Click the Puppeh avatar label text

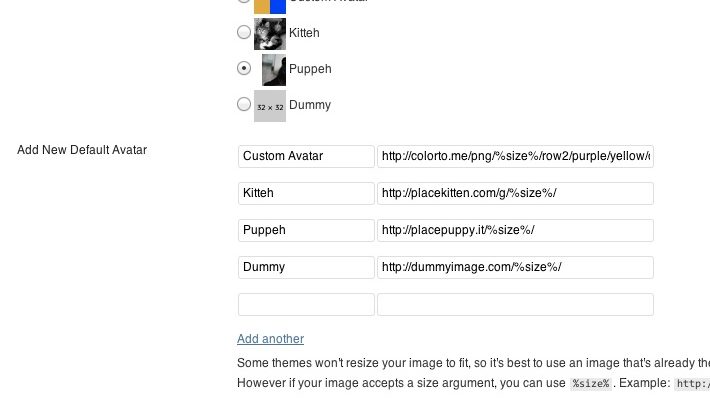point(310,69)
